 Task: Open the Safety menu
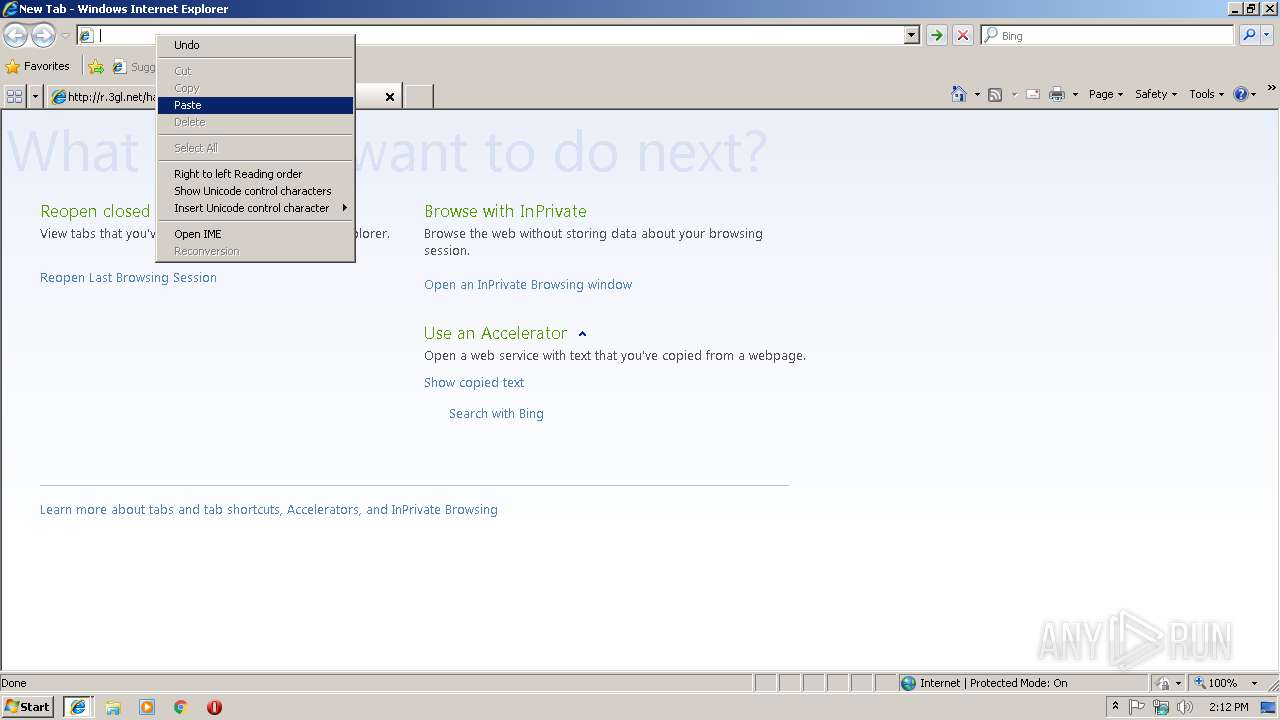1155,94
